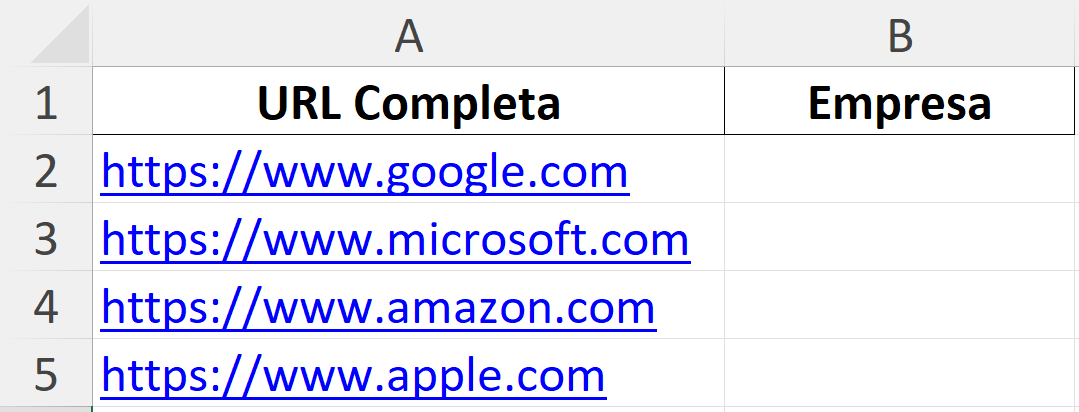The width and height of the screenshot is (1079, 412).
Task: Click the URL Completa header cell
Action: [x=408, y=102]
